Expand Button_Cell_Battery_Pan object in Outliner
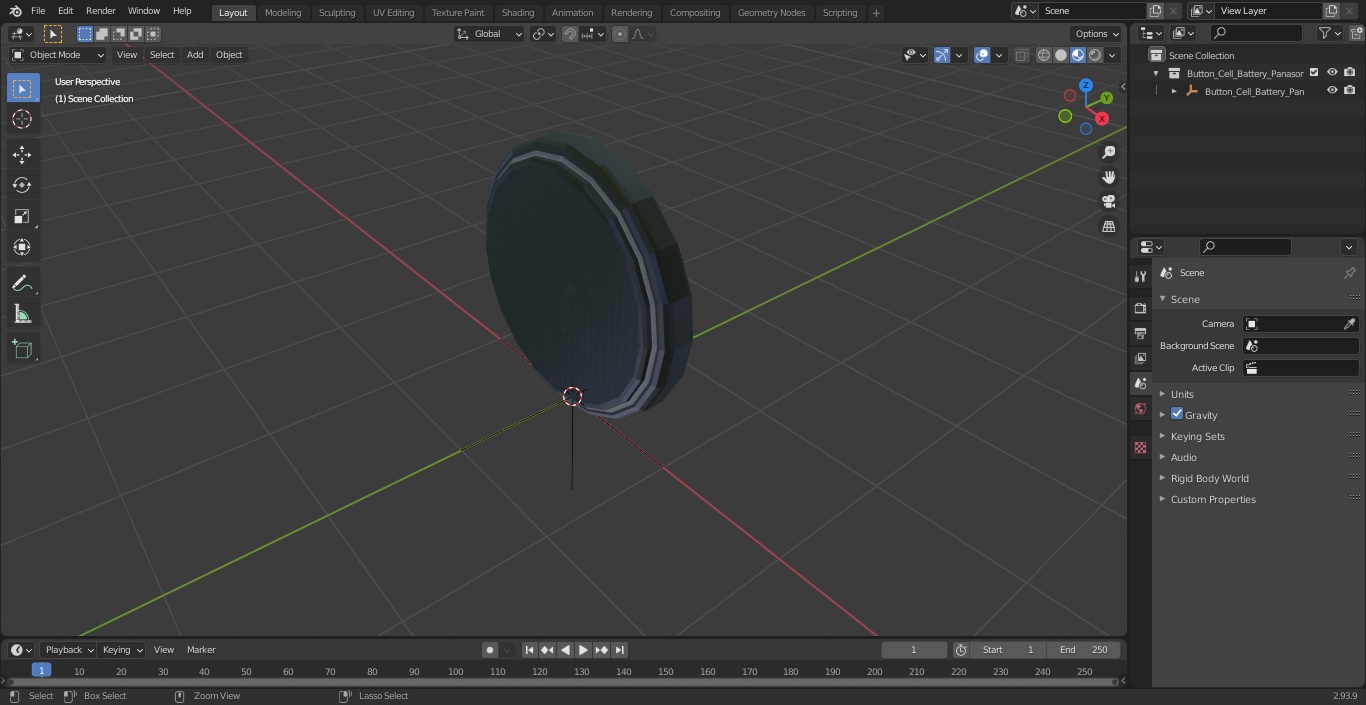The image size is (1366, 705). 1174,91
